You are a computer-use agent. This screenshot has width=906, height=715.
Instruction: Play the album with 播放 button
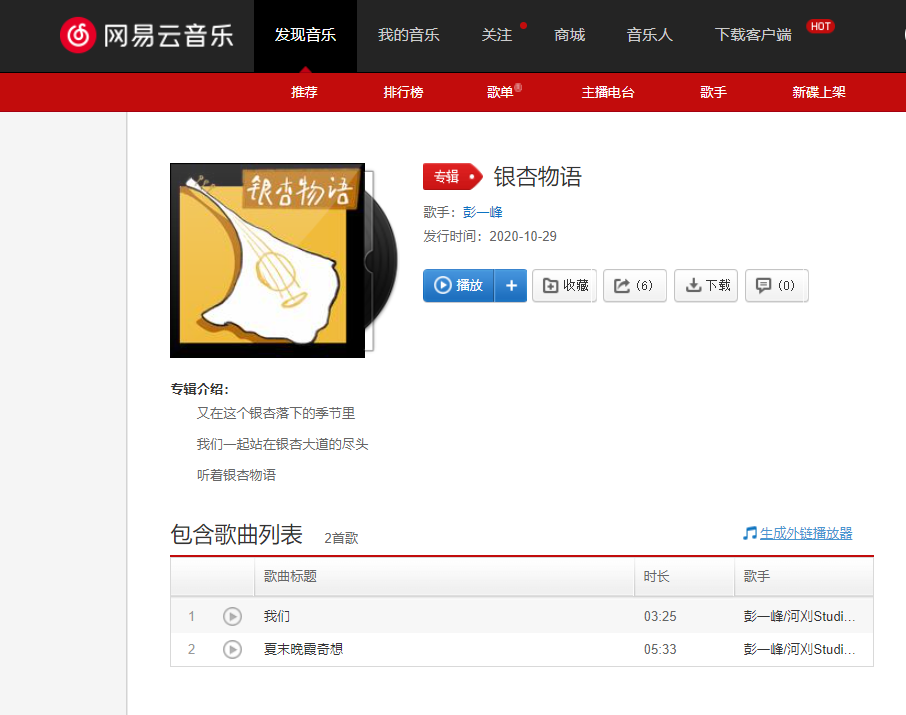tap(459, 285)
